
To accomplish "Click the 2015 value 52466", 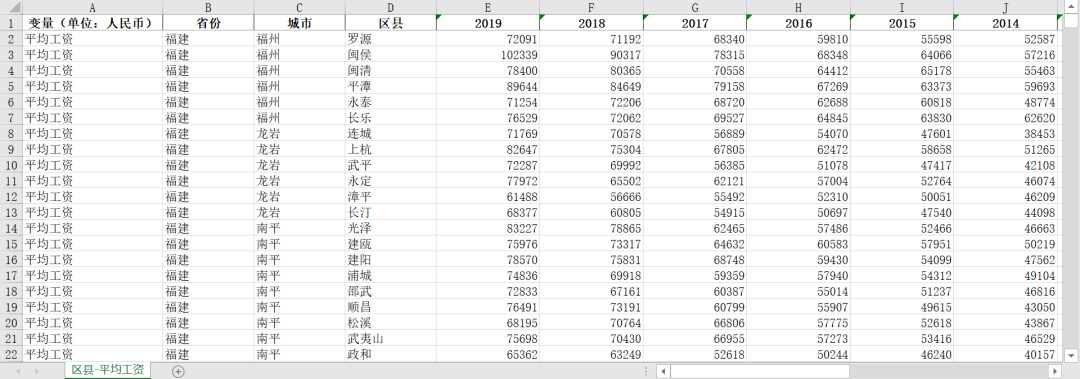I will coord(902,228).
